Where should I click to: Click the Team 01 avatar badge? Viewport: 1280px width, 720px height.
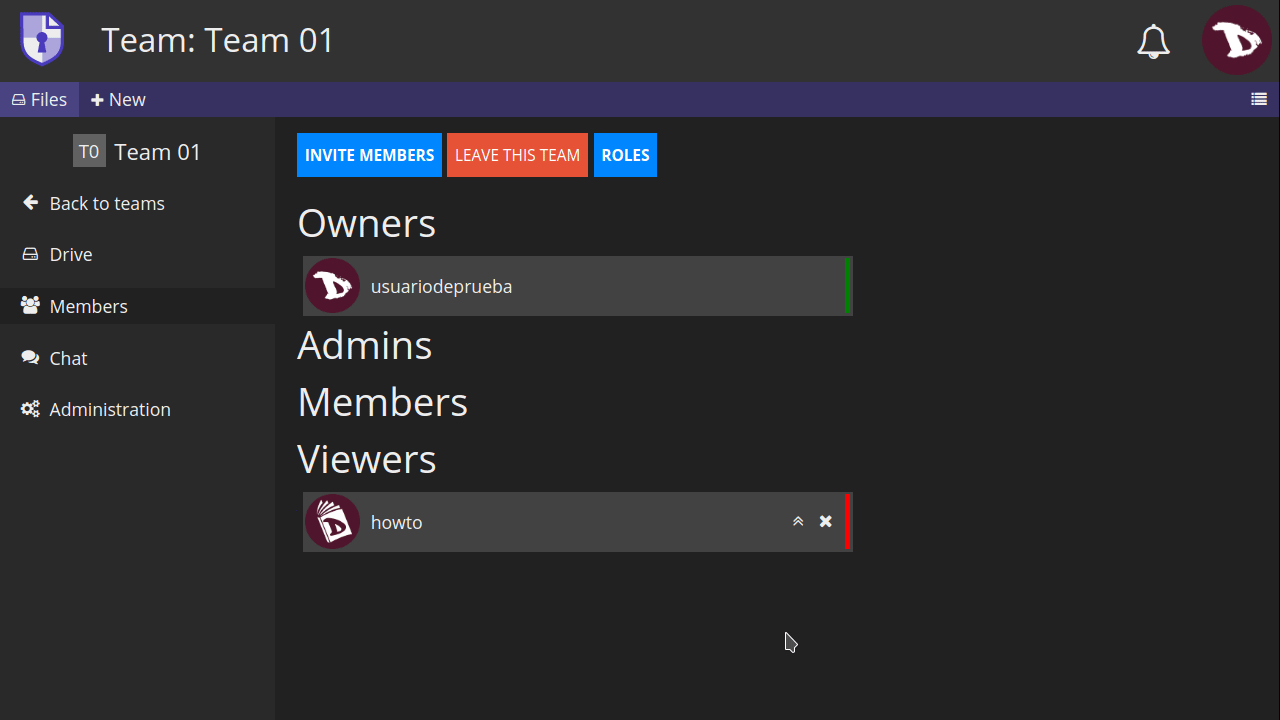(x=89, y=152)
